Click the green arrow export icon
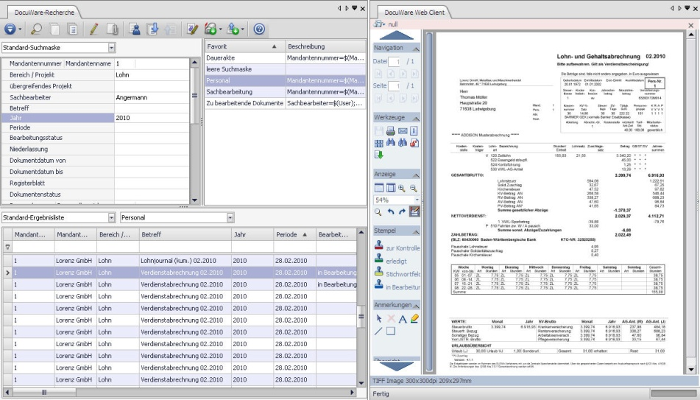This screenshot has width=700, height=400. coord(379,155)
